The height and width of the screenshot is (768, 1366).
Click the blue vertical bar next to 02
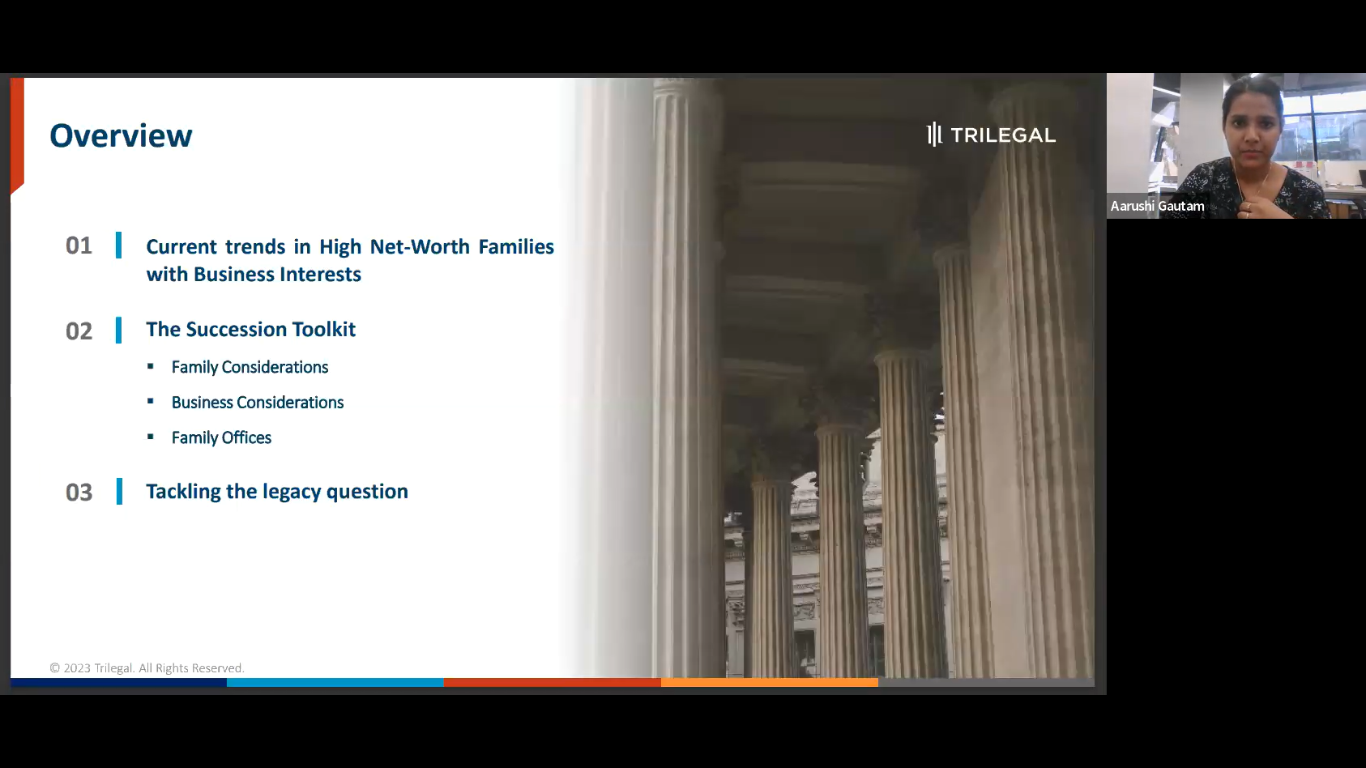119,330
